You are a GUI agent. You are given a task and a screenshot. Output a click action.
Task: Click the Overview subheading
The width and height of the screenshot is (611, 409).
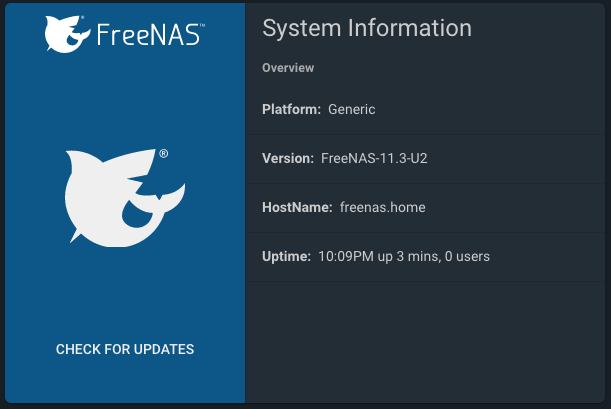(288, 68)
